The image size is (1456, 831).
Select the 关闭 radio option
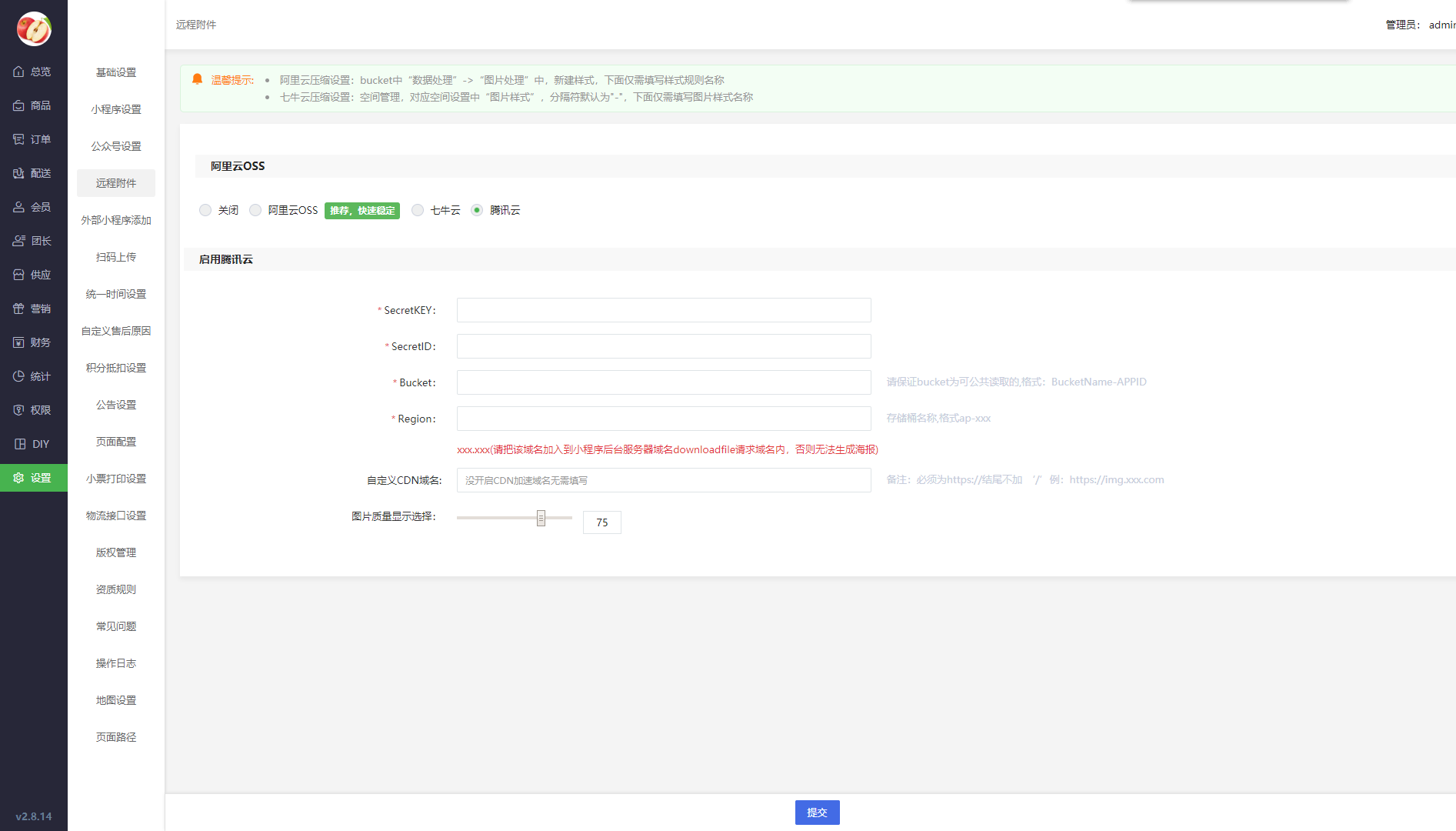(205, 210)
